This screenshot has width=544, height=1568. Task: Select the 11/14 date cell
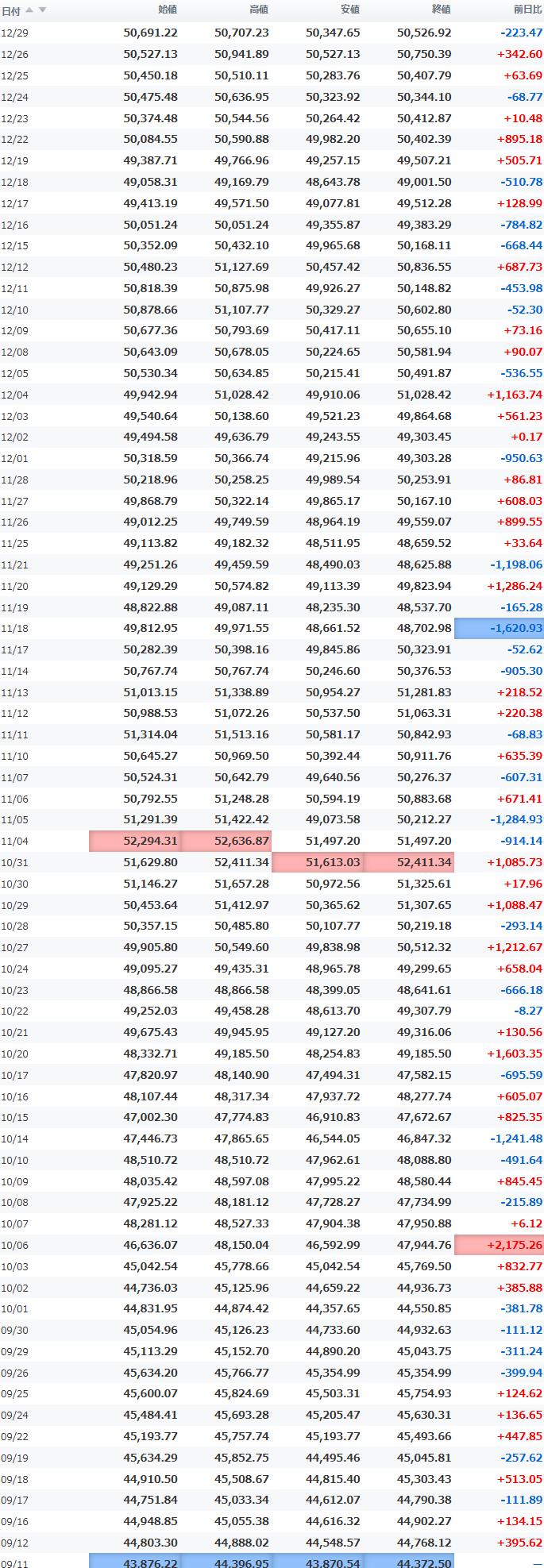tap(14, 671)
